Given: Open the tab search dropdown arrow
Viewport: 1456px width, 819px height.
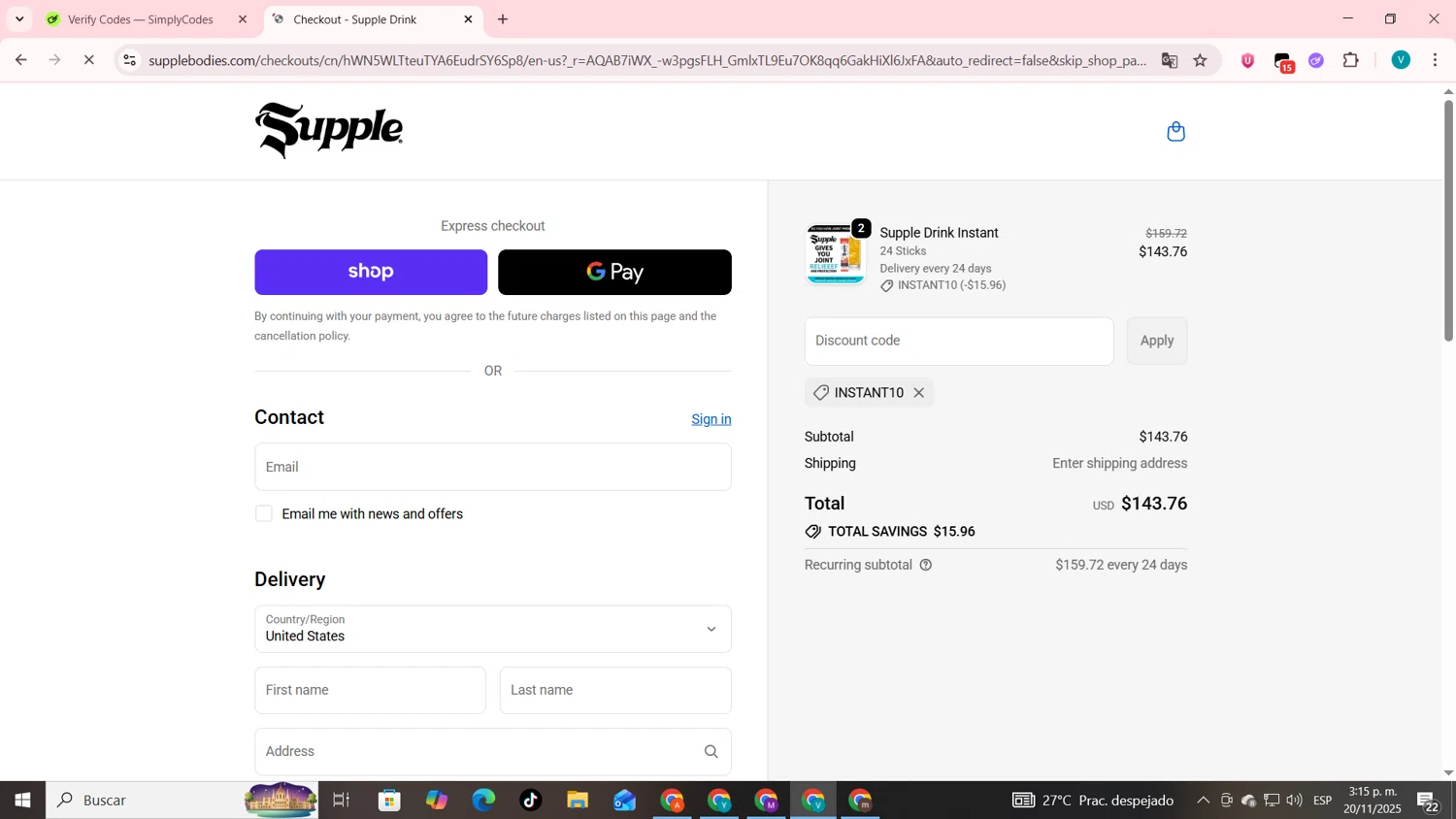Looking at the screenshot, I should tap(19, 19).
